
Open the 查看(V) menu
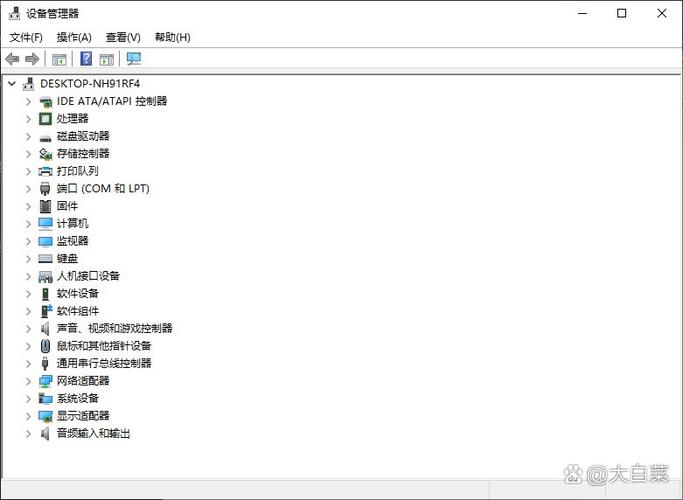pyautogui.click(x=123, y=37)
